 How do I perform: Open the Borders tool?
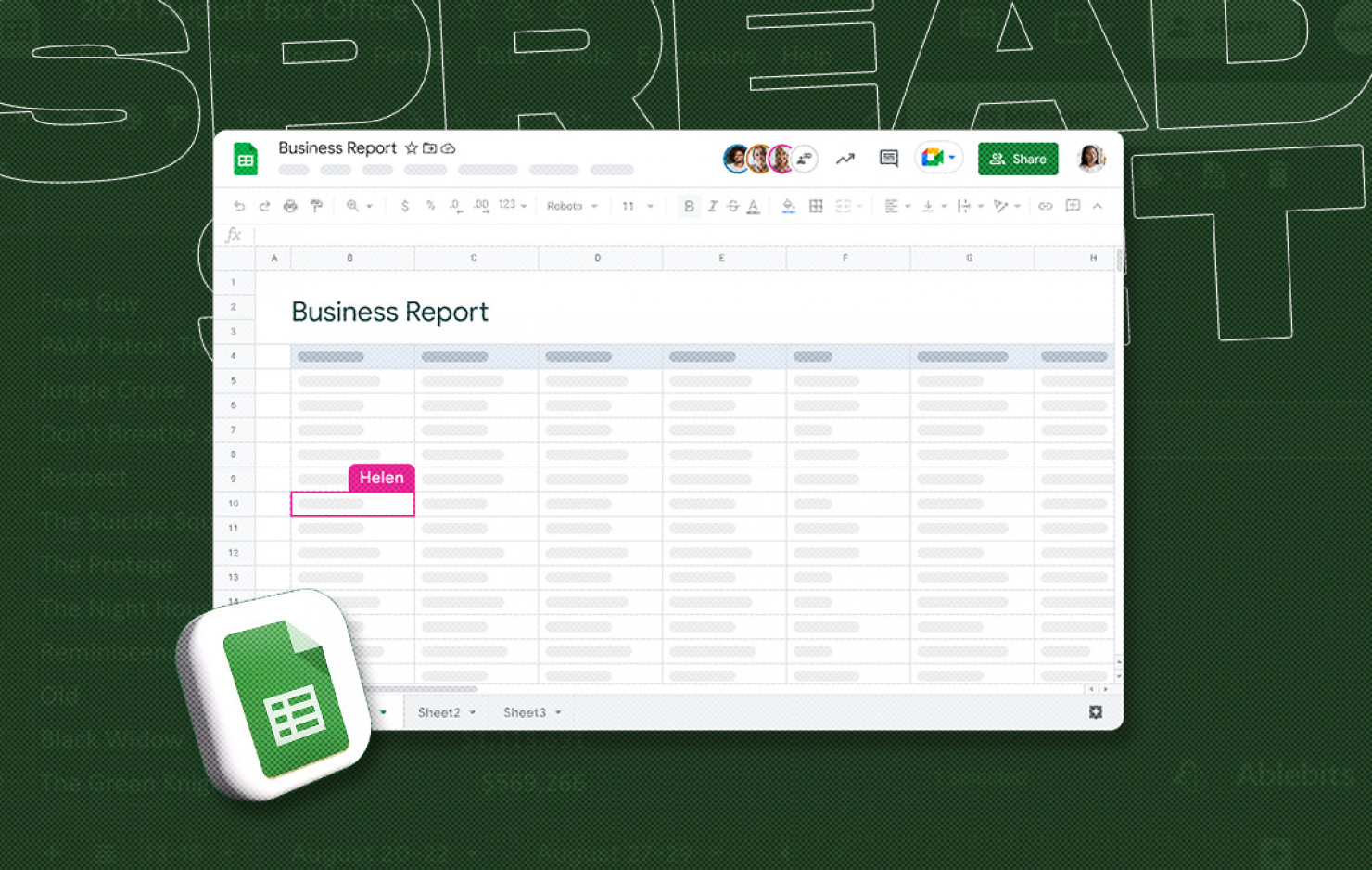pyautogui.click(x=815, y=206)
